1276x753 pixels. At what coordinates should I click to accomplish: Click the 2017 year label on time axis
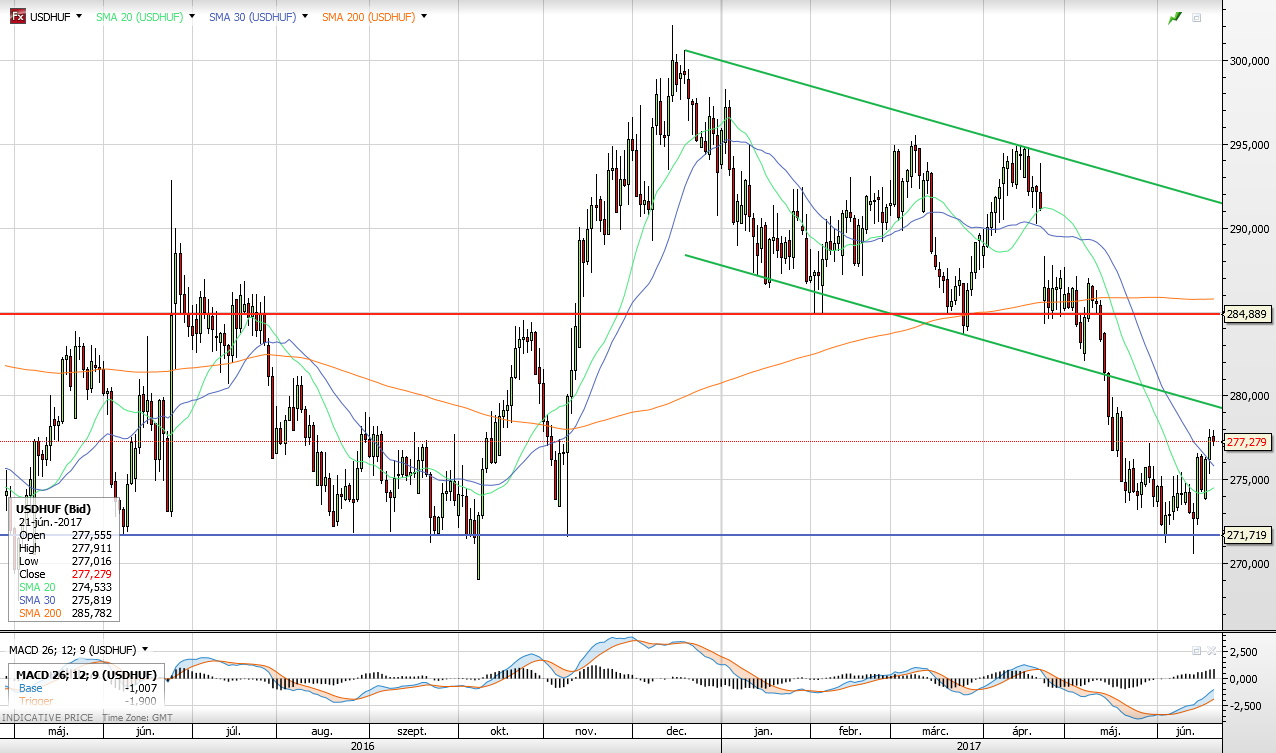pos(970,745)
